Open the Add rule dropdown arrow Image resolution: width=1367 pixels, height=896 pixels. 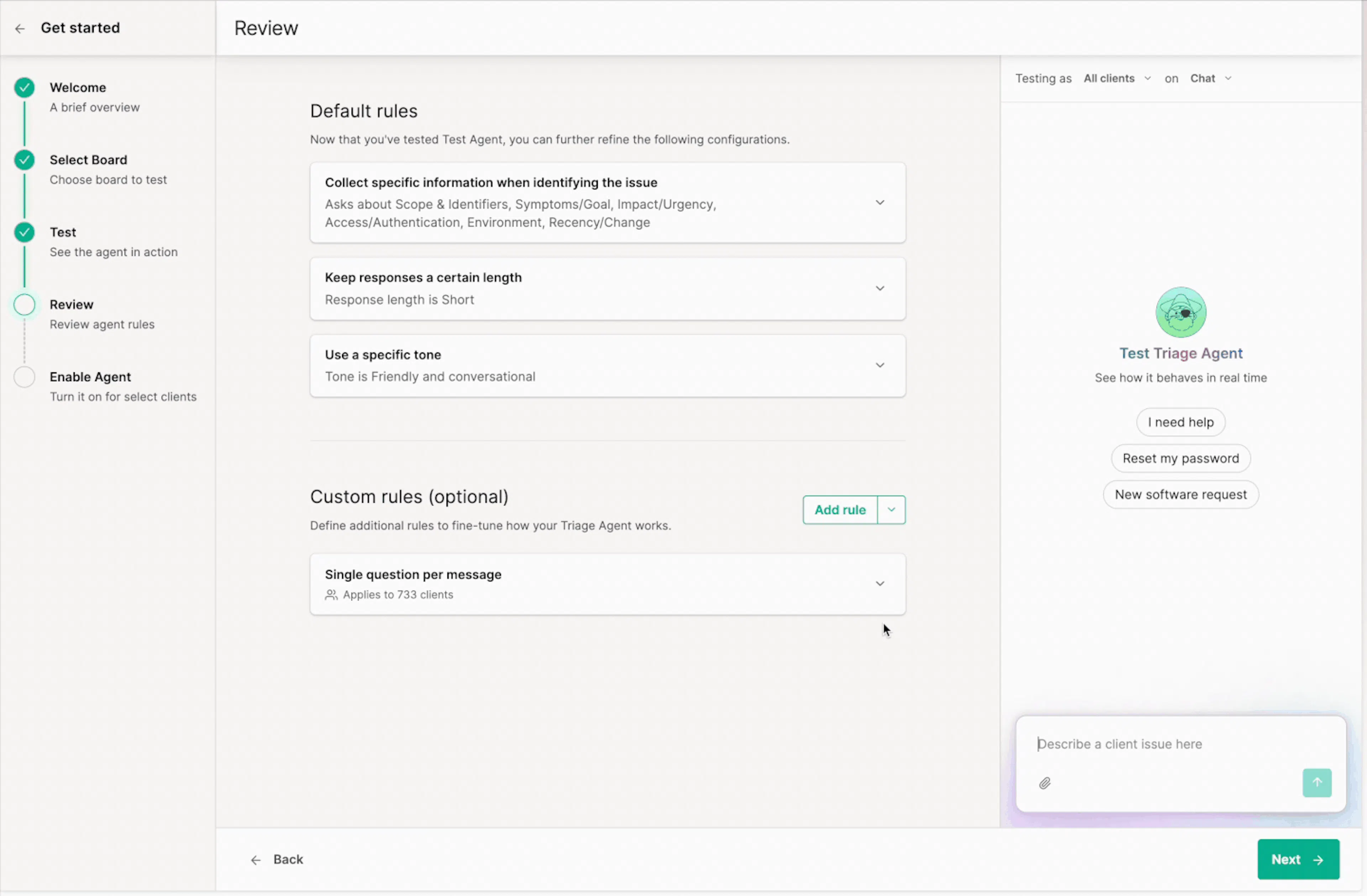[891, 509]
